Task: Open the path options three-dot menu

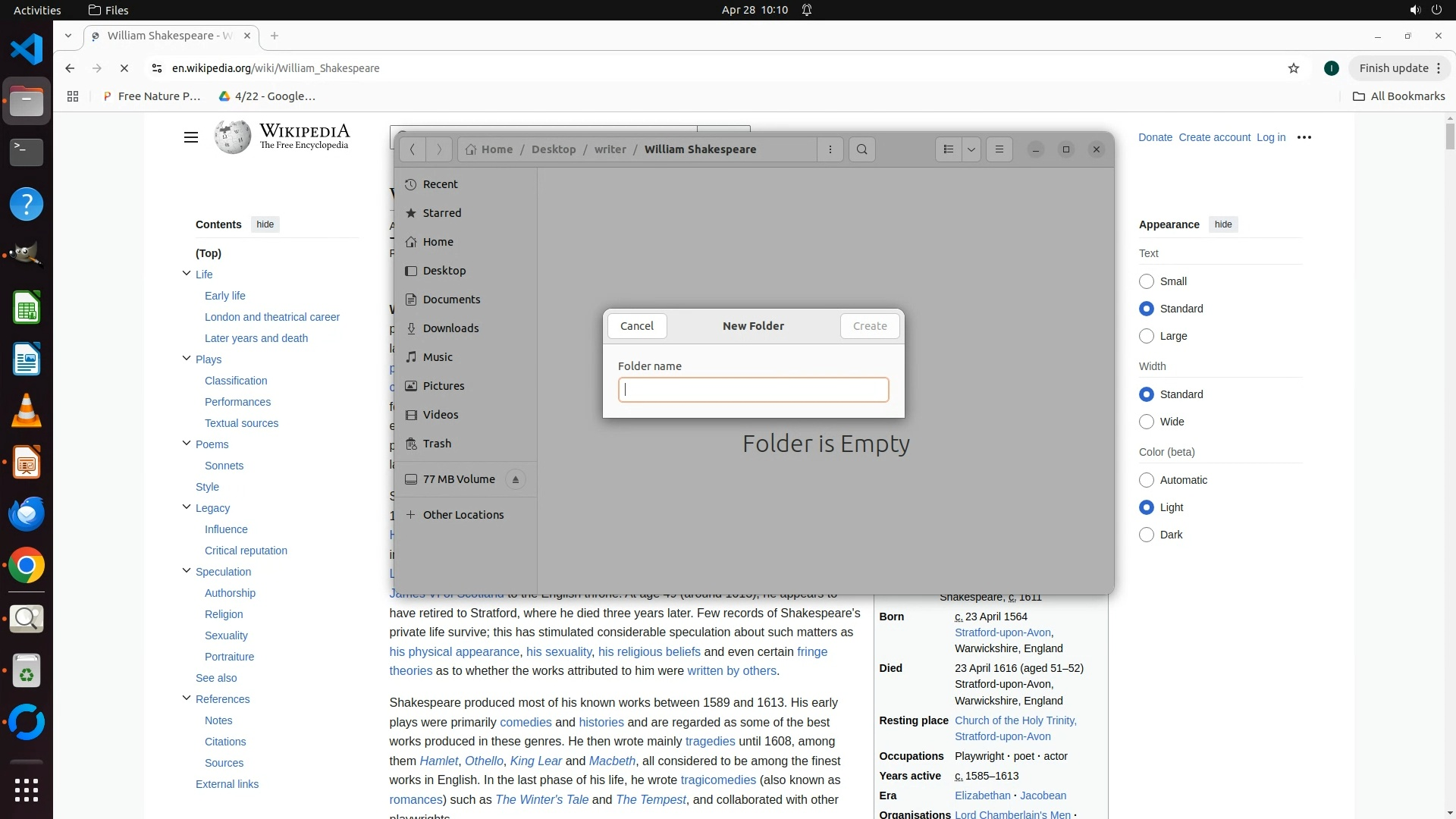Action: pos(830,149)
